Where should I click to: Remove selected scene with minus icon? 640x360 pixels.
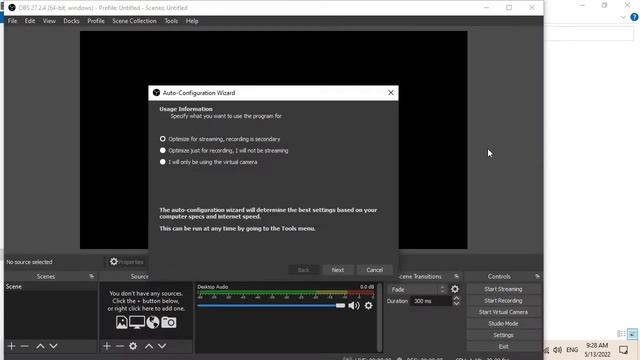coord(24,346)
